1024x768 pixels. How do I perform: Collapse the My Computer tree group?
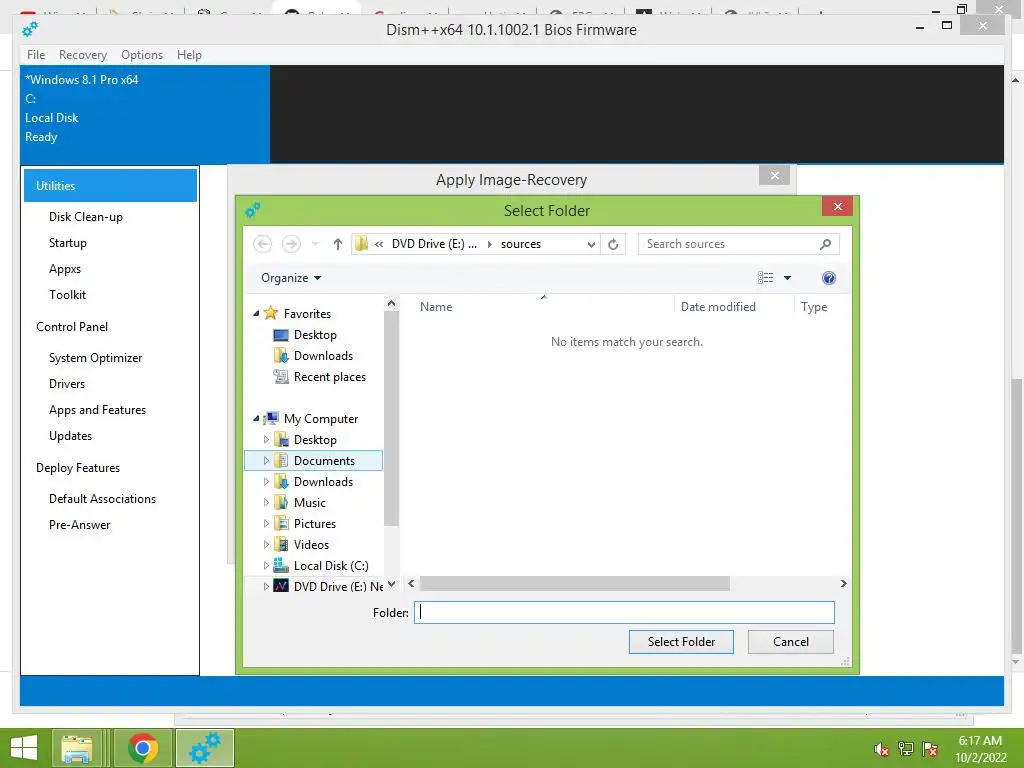(x=256, y=419)
